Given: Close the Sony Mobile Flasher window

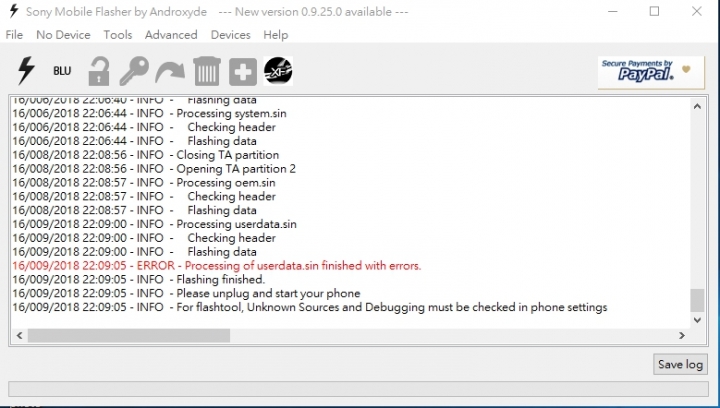Looking at the screenshot, I should [697, 11].
